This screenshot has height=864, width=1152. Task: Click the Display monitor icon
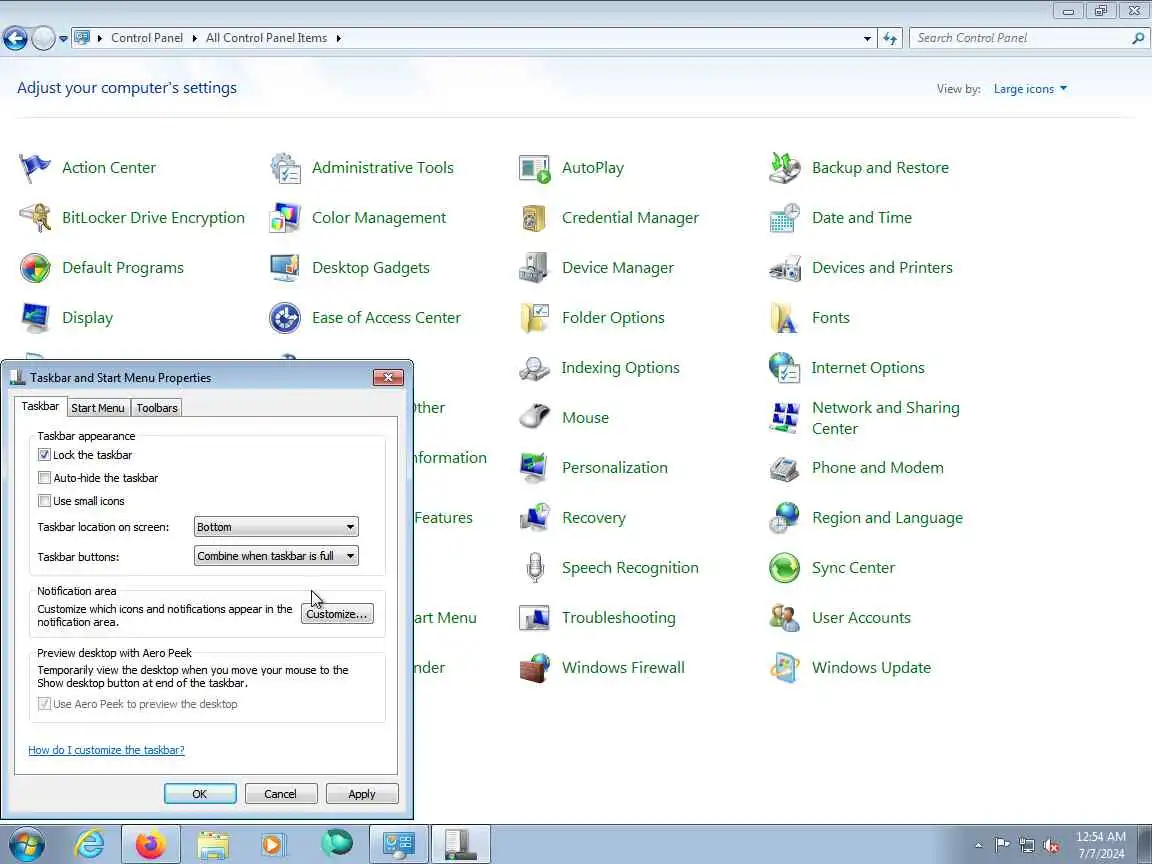point(35,318)
